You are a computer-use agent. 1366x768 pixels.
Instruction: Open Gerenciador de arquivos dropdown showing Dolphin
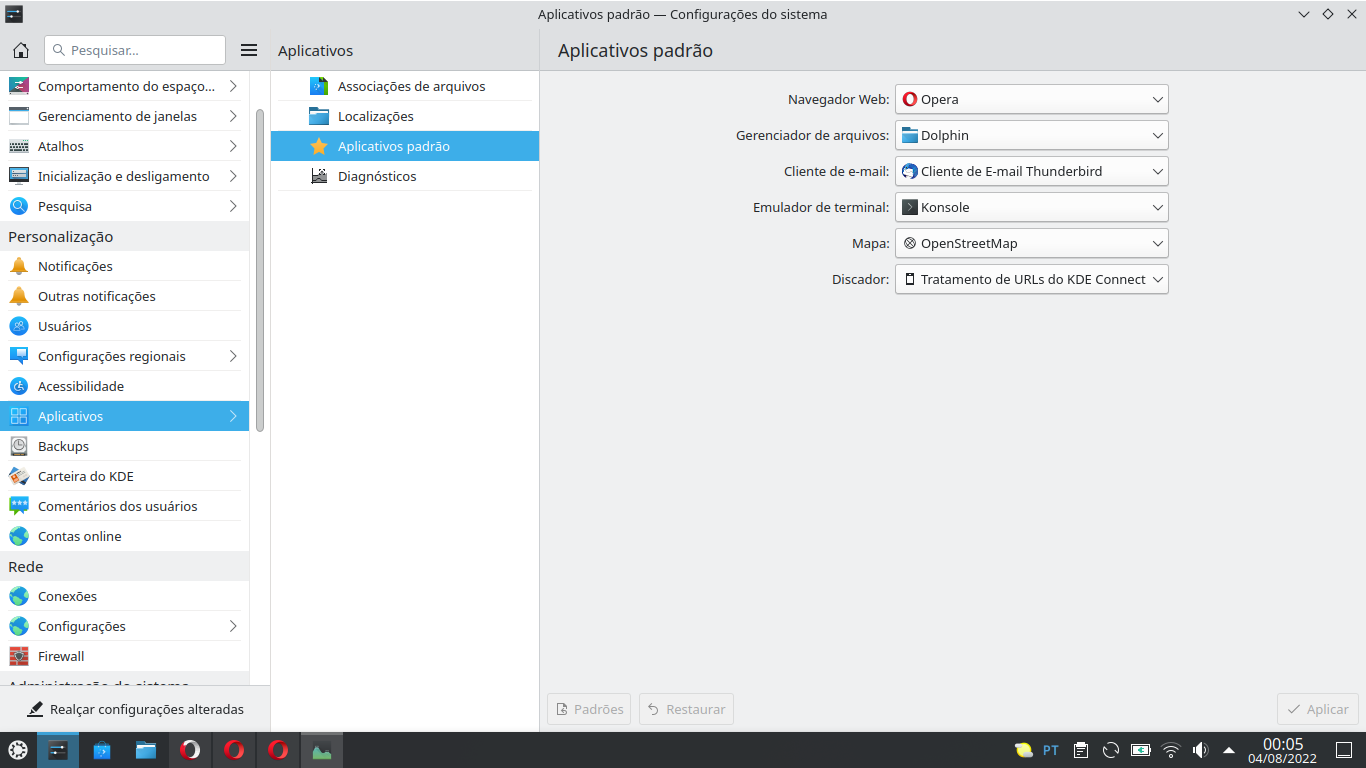pyautogui.click(x=1032, y=135)
